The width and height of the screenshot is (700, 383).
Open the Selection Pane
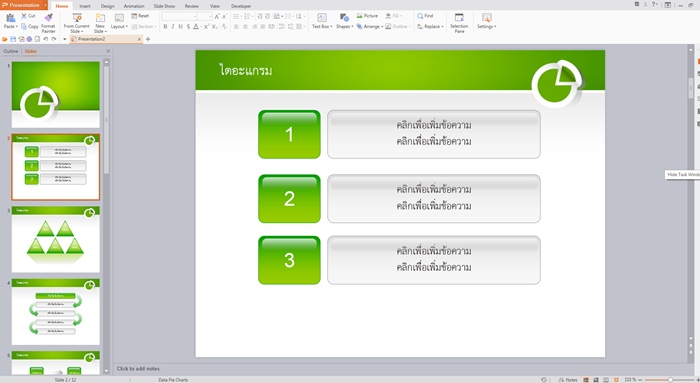coord(459,23)
